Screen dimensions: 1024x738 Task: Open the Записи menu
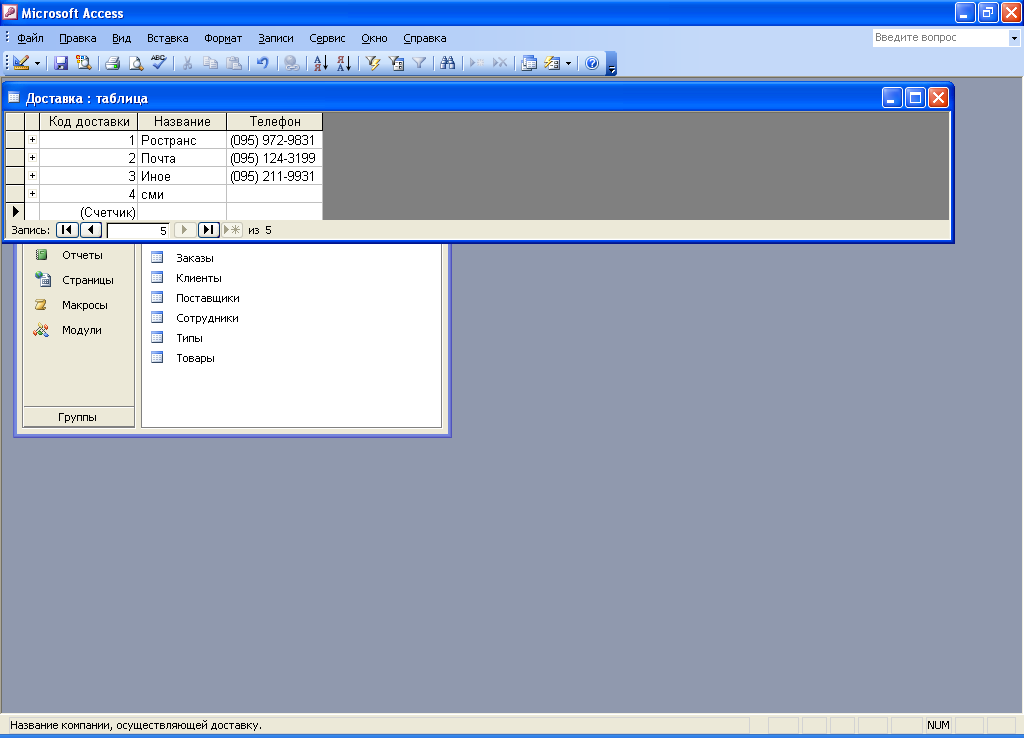point(276,38)
